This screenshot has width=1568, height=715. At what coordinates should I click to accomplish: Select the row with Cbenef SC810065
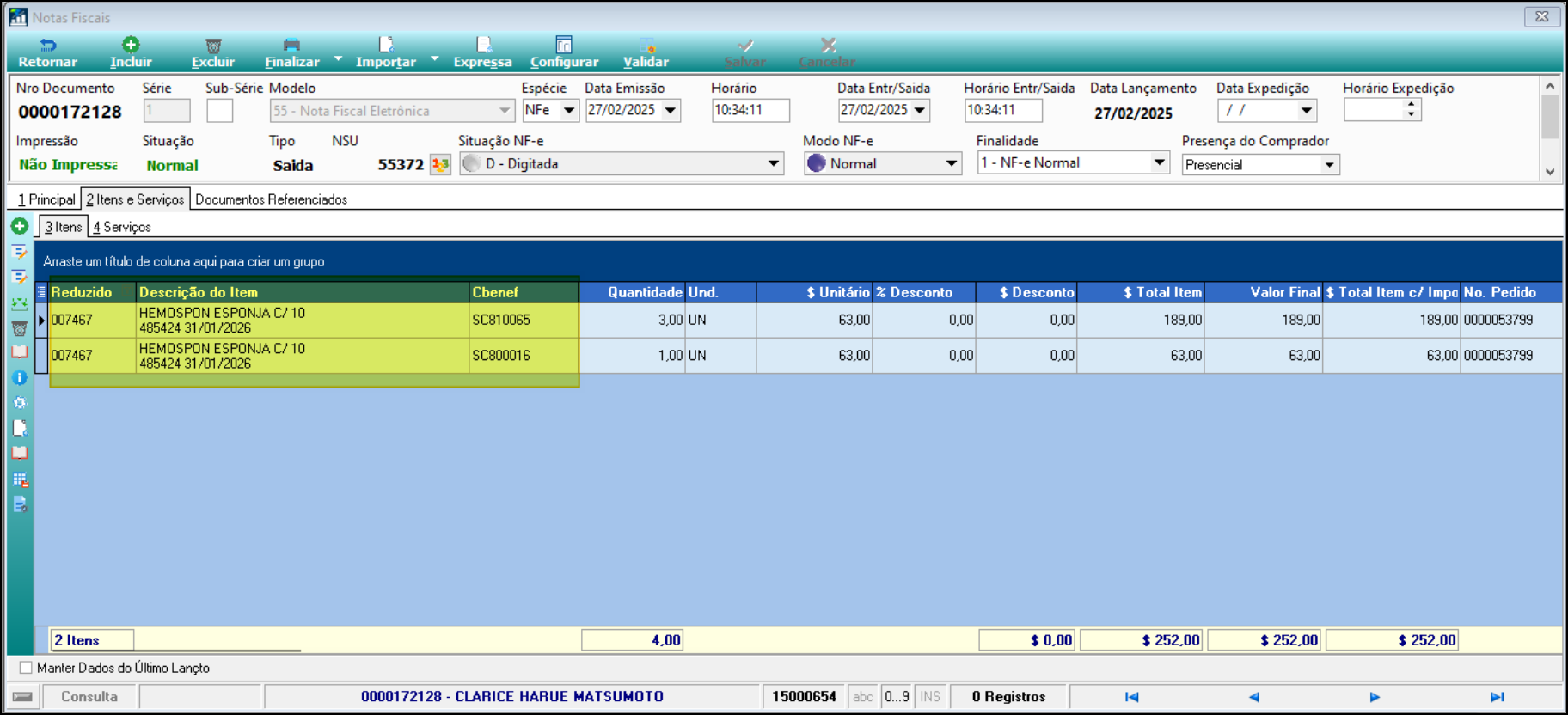tap(798, 320)
